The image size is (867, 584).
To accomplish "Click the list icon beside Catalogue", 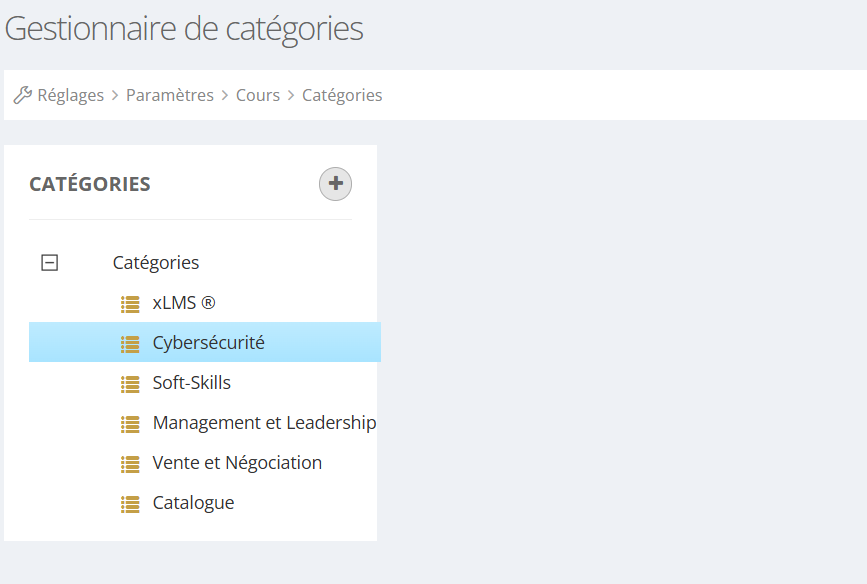I will [130, 503].
